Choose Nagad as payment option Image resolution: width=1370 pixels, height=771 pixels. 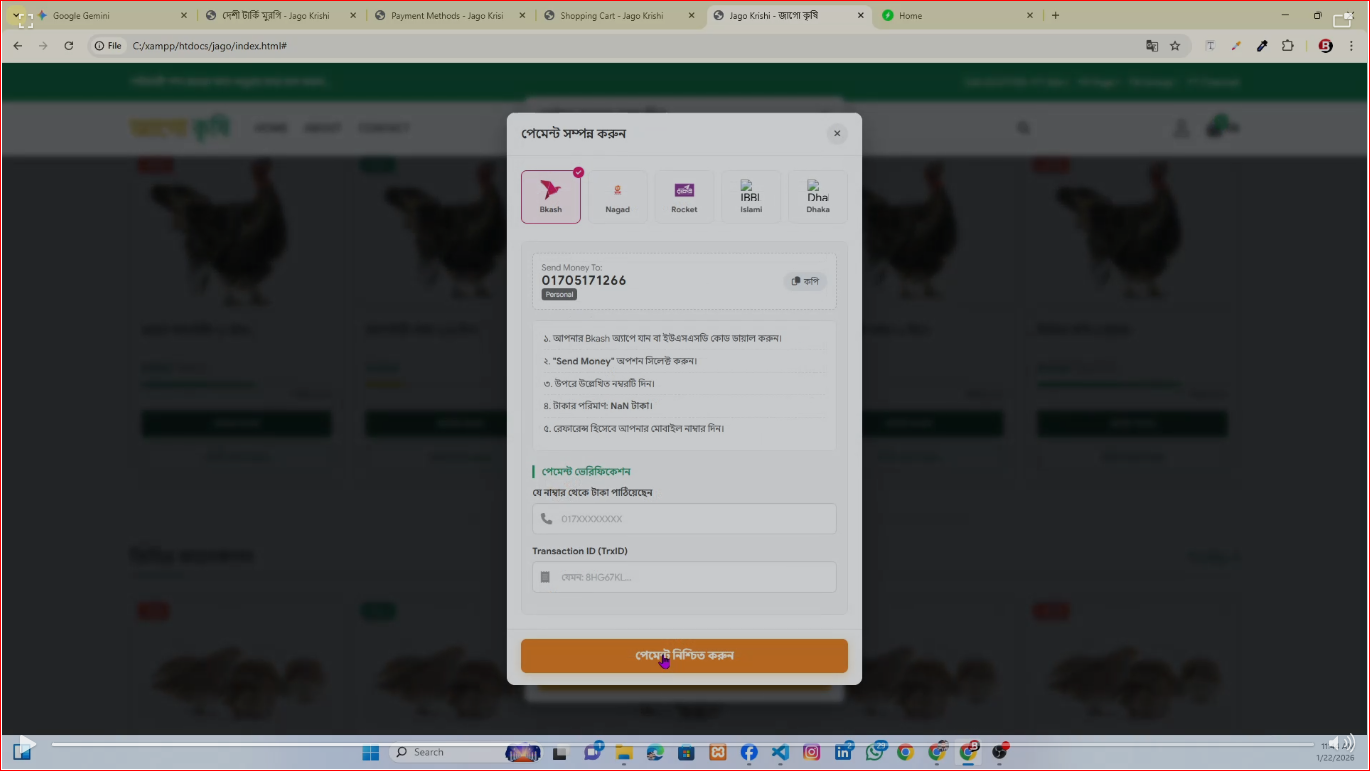pos(617,196)
